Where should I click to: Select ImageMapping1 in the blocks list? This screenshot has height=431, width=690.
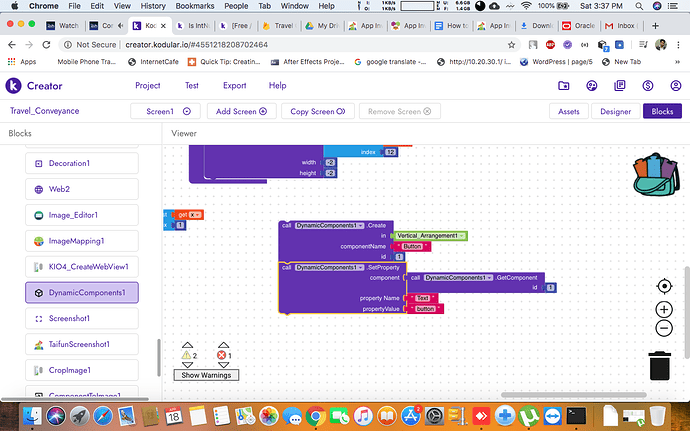point(81,241)
